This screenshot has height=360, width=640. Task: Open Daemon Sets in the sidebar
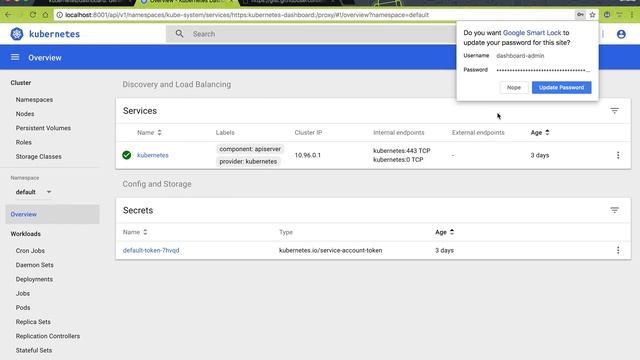click(x=35, y=265)
